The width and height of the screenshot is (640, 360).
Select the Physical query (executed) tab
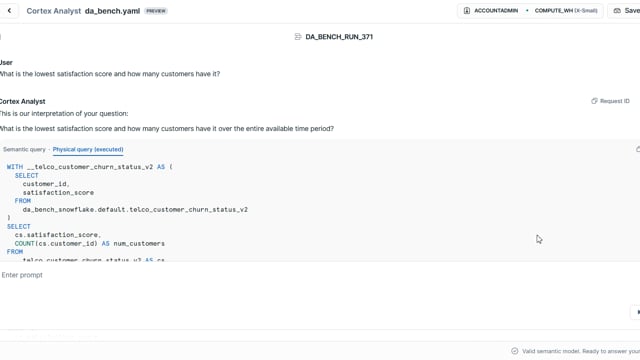point(88,149)
